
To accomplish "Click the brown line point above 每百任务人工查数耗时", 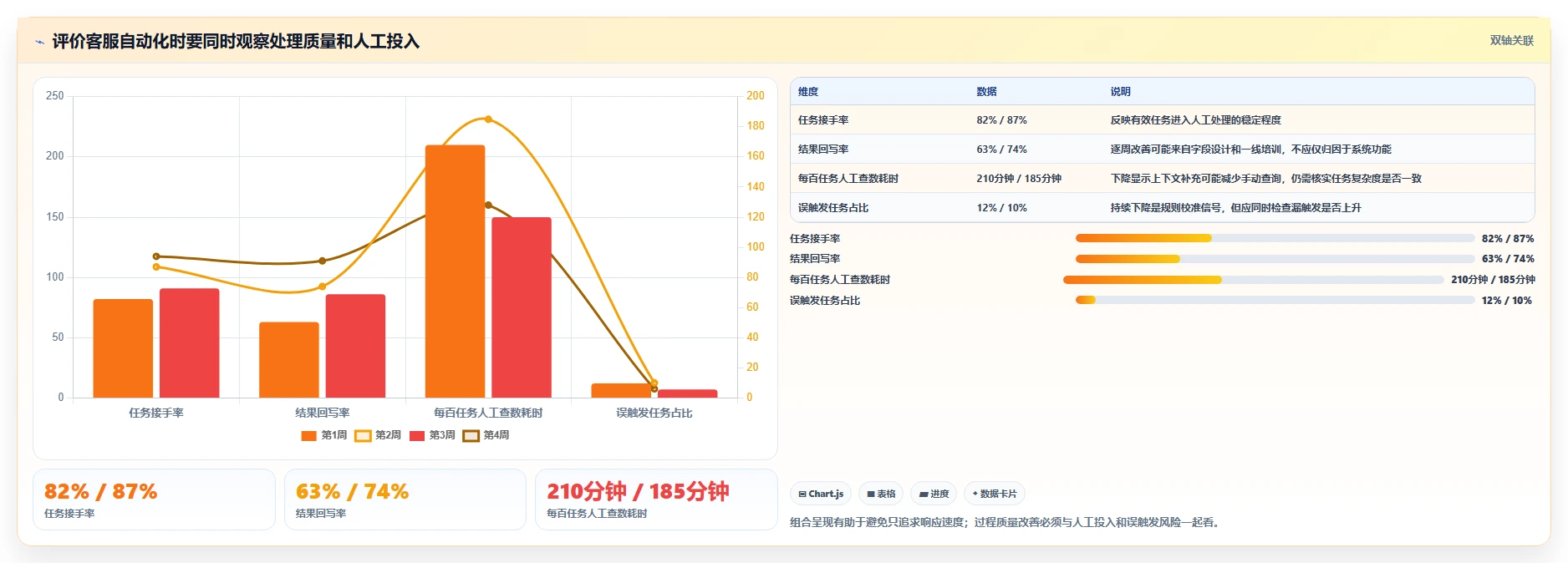I will coord(488,205).
